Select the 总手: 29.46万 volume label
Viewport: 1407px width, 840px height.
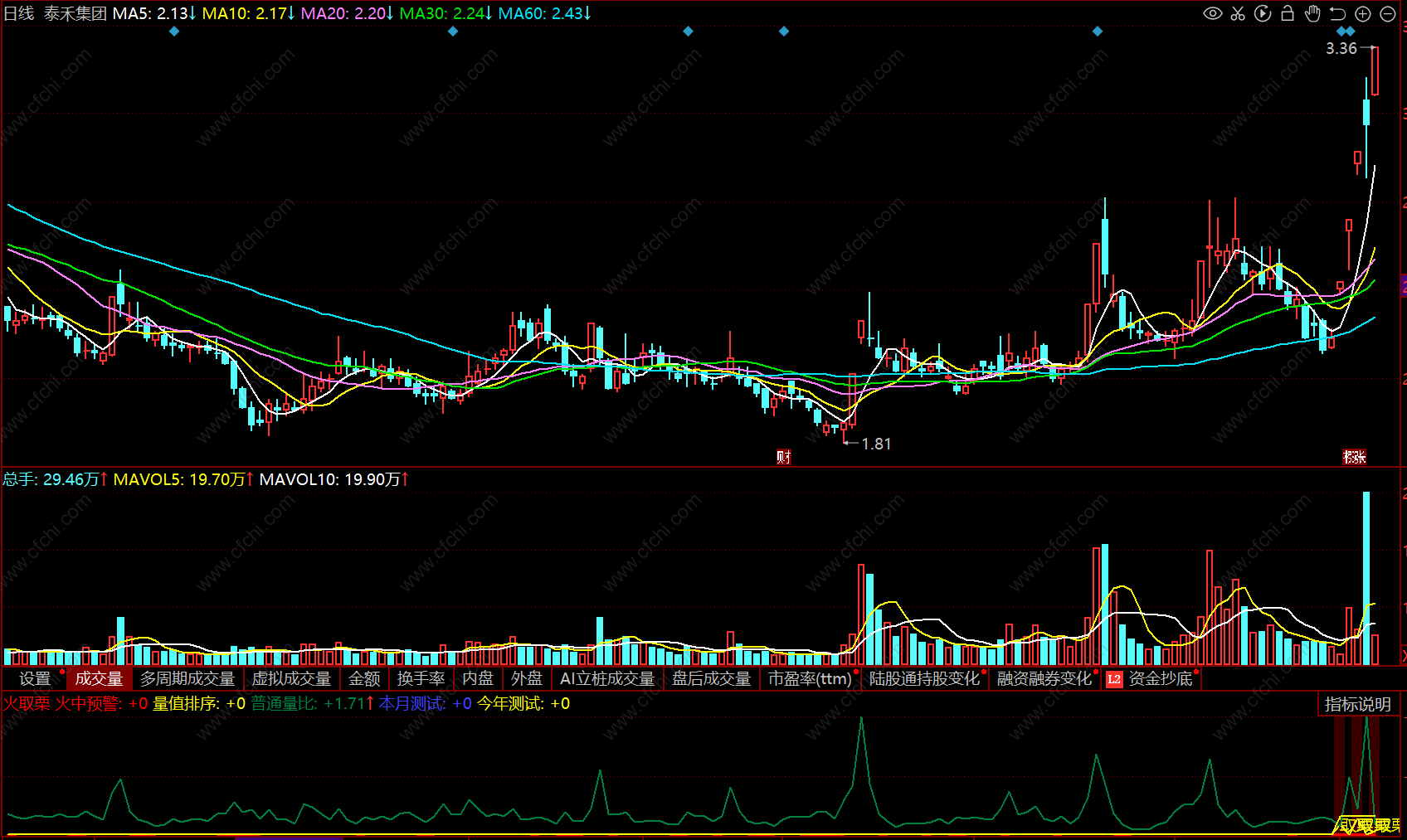pos(56,479)
